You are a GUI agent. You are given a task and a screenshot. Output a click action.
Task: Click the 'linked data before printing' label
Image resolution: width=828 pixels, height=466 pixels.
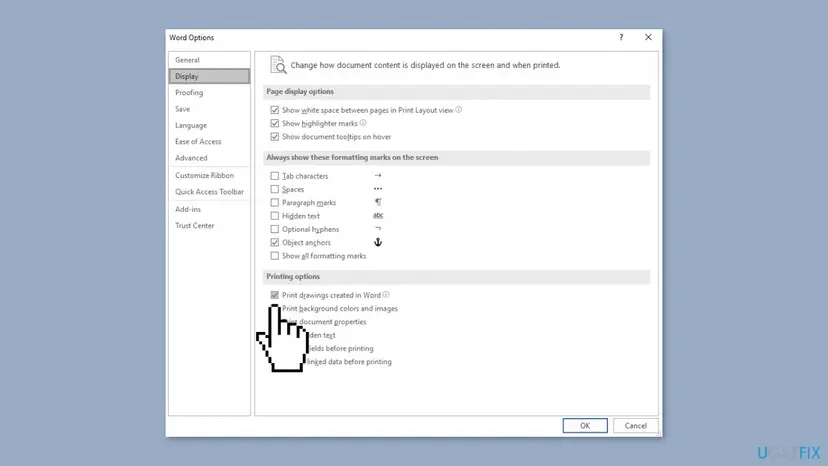349,362
